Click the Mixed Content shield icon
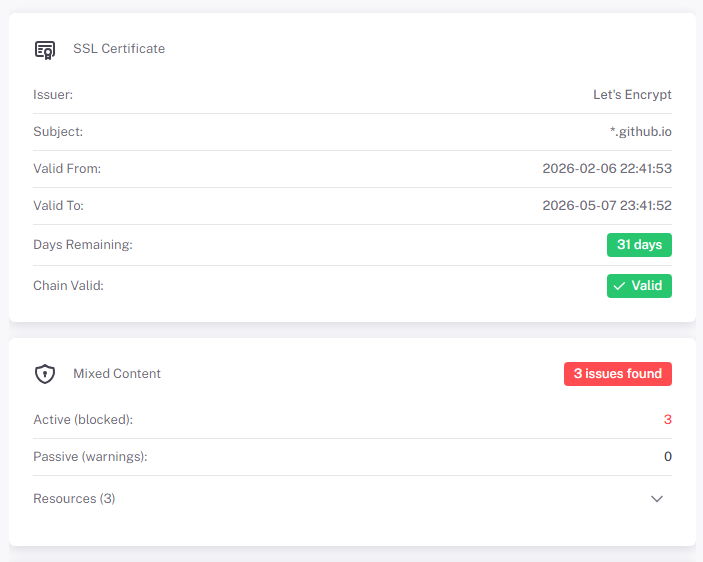 (x=45, y=374)
